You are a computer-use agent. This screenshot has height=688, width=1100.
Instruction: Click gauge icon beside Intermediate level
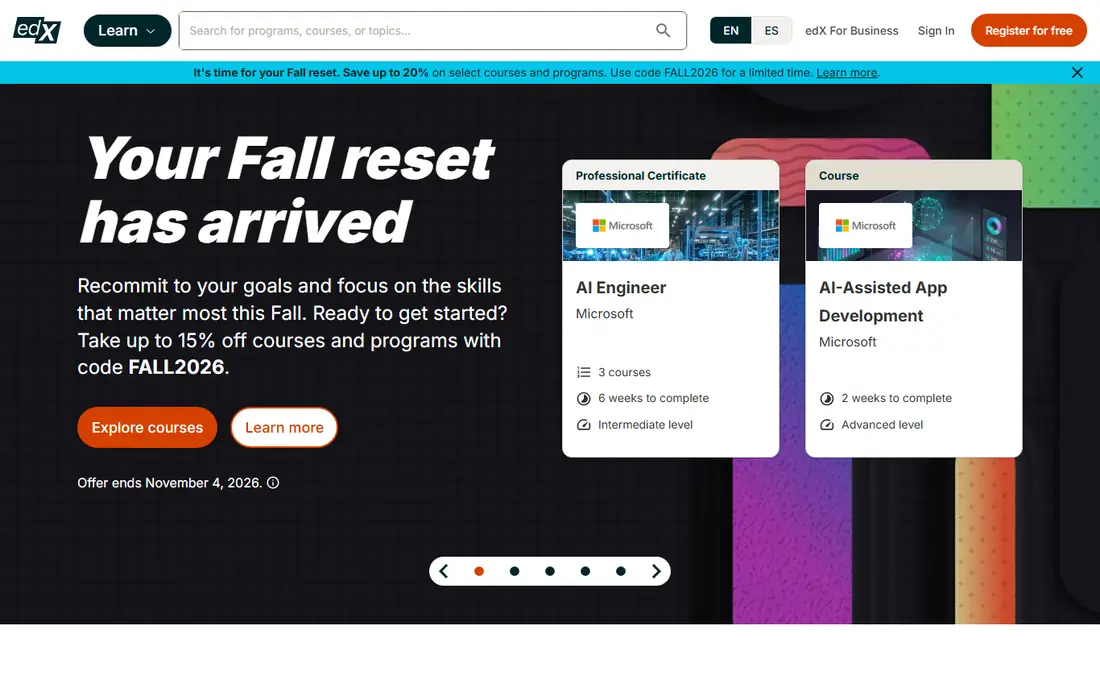click(x=584, y=425)
